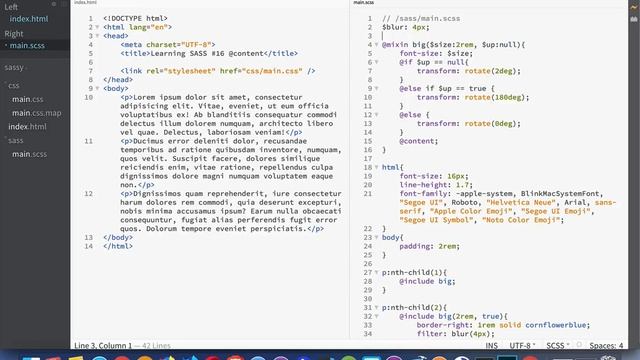
Task: Fold the @if $up == null block
Action: click(x=376, y=62)
